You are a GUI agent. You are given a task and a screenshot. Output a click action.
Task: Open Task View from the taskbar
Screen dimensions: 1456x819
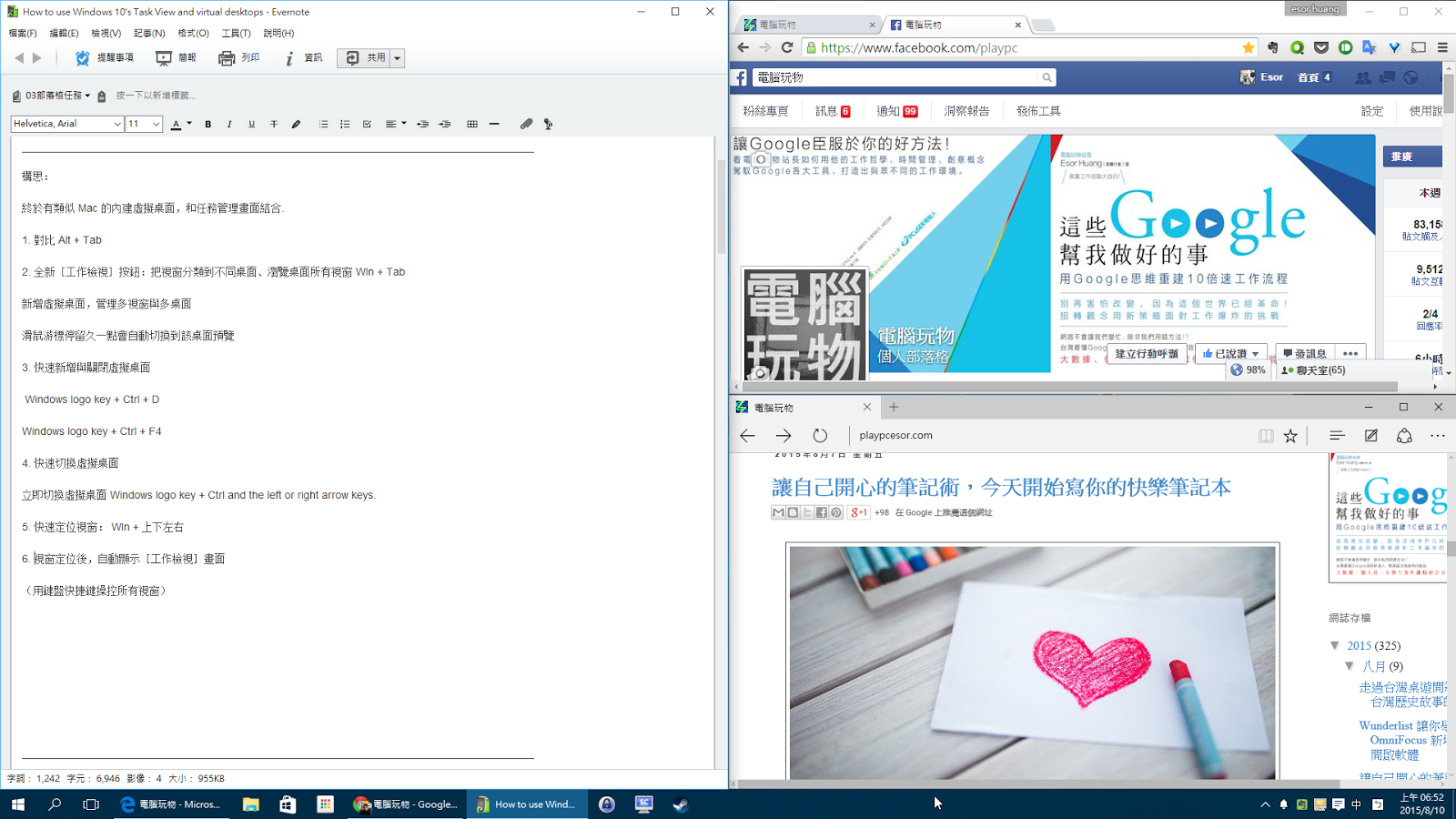(x=91, y=804)
